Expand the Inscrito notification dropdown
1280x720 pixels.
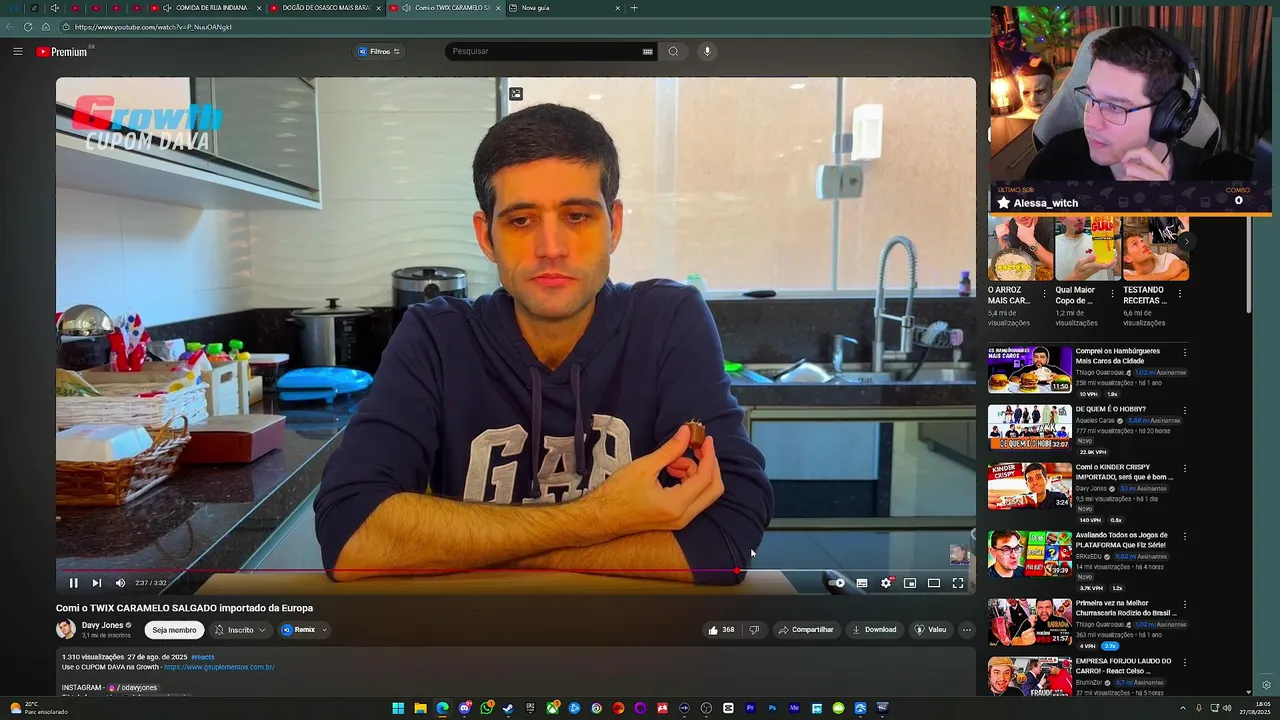241,630
